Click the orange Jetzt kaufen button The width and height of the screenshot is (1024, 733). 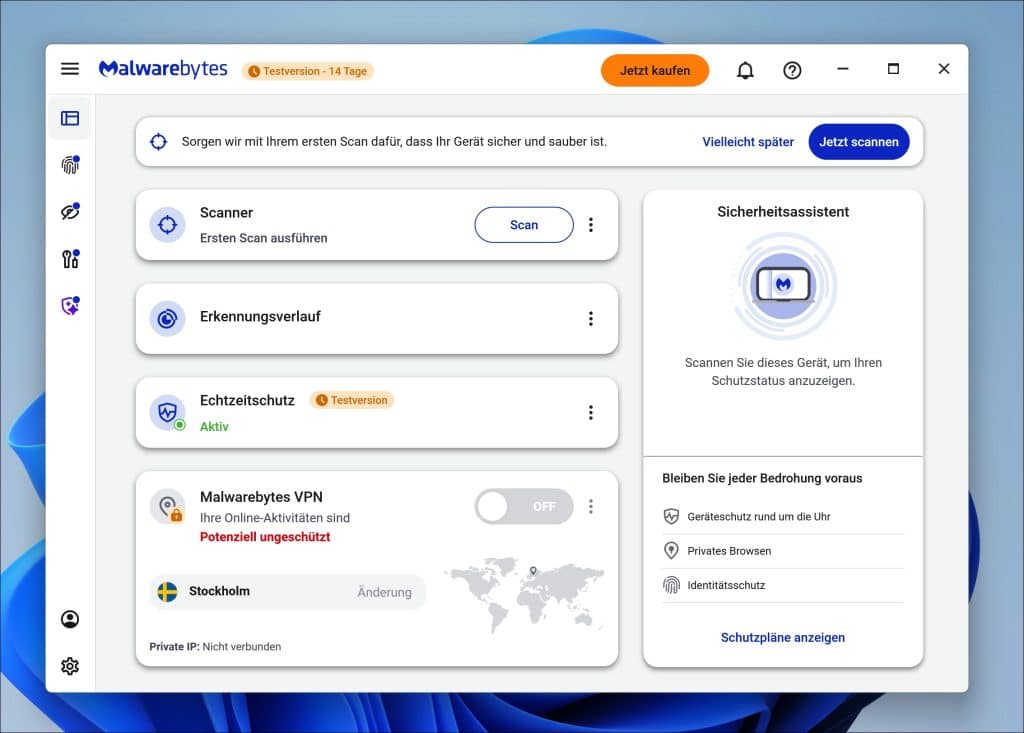[x=655, y=70]
